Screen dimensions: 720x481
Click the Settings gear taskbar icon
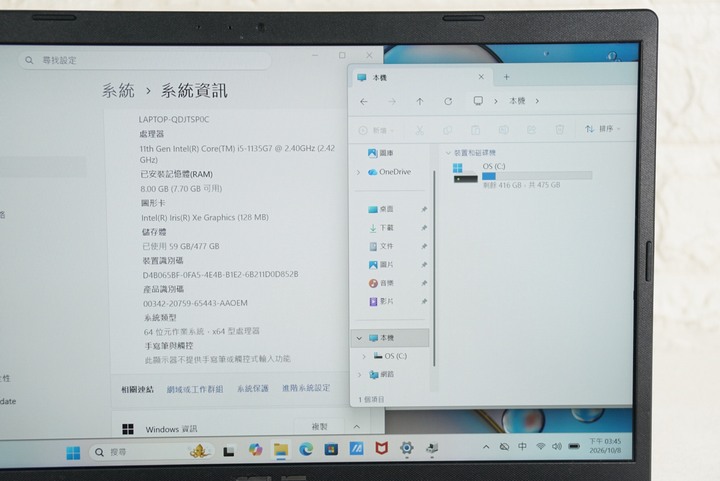406,447
